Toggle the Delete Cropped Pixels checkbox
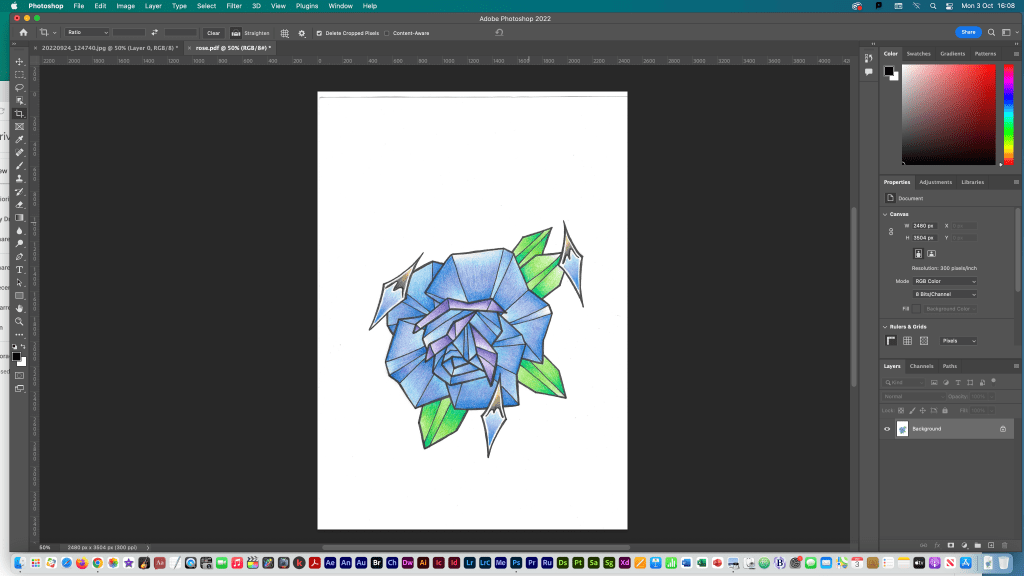Viewport: 1024px width, 576px height. point(319,33)
